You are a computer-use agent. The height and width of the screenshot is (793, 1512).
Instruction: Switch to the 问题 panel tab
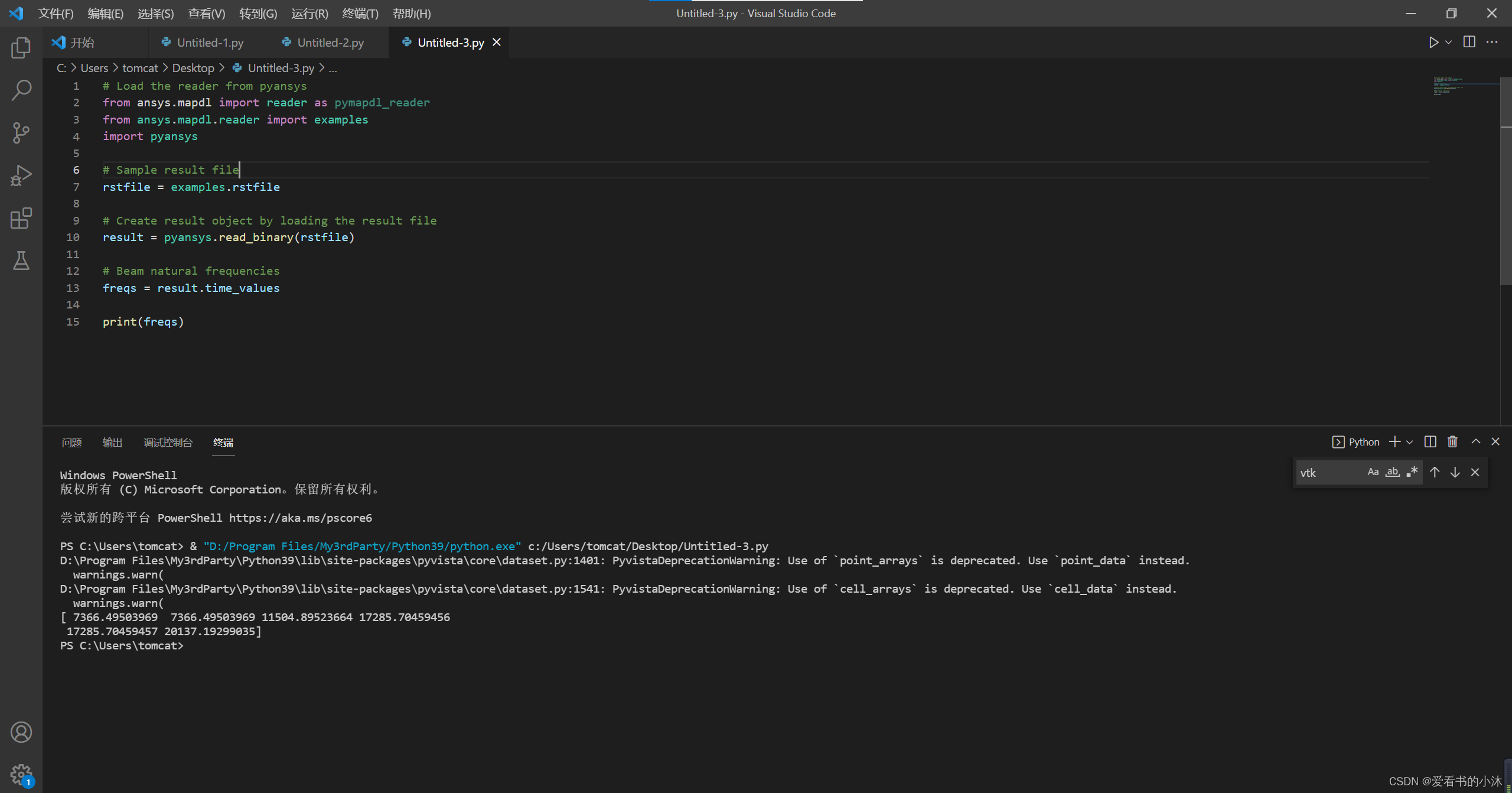pyautogui.click(x=71, y=443)
